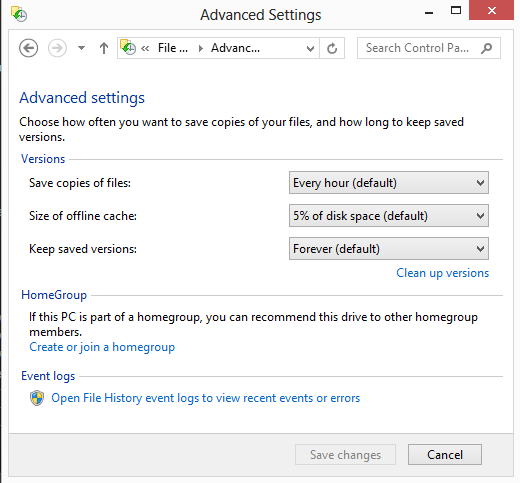
Task: Click the 'Save copies of files:' label
Action: 80,183
